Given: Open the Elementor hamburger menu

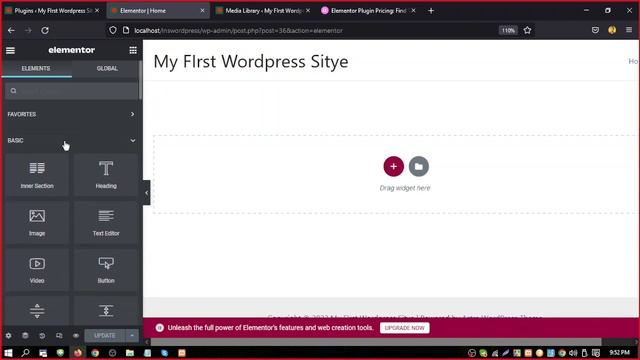Looking at the screenshot, I should tap(10, 50).
